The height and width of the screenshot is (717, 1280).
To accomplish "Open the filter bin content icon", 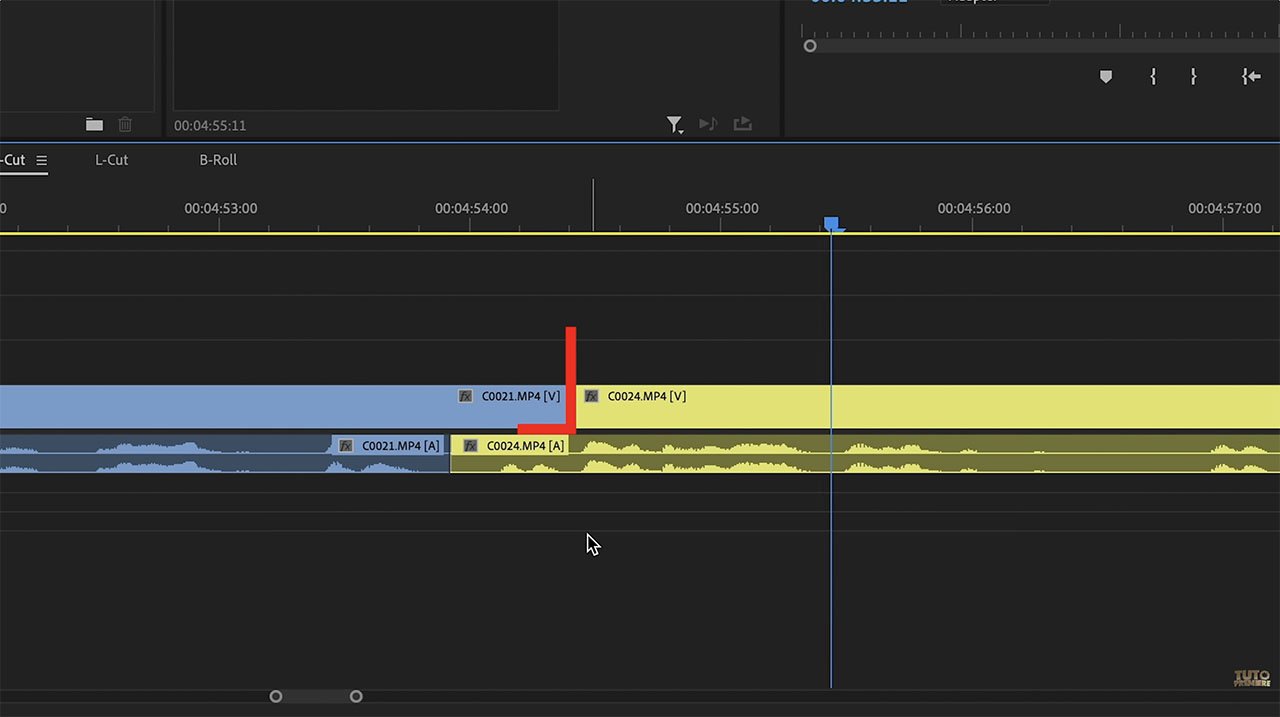I will point(675,124).
